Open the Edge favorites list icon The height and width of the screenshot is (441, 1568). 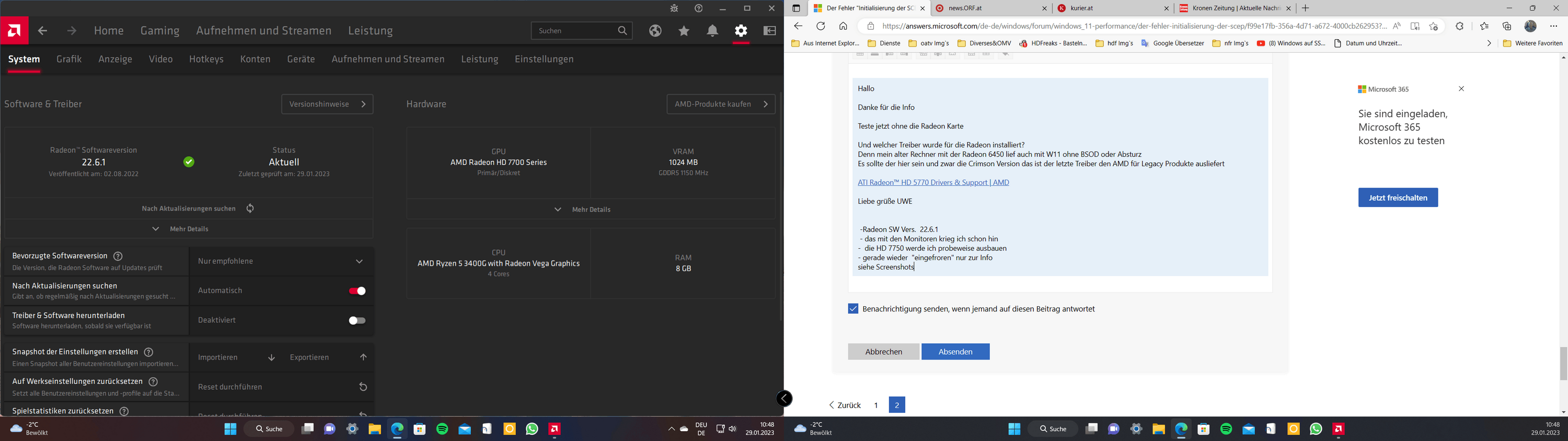tap(1484, 26)
